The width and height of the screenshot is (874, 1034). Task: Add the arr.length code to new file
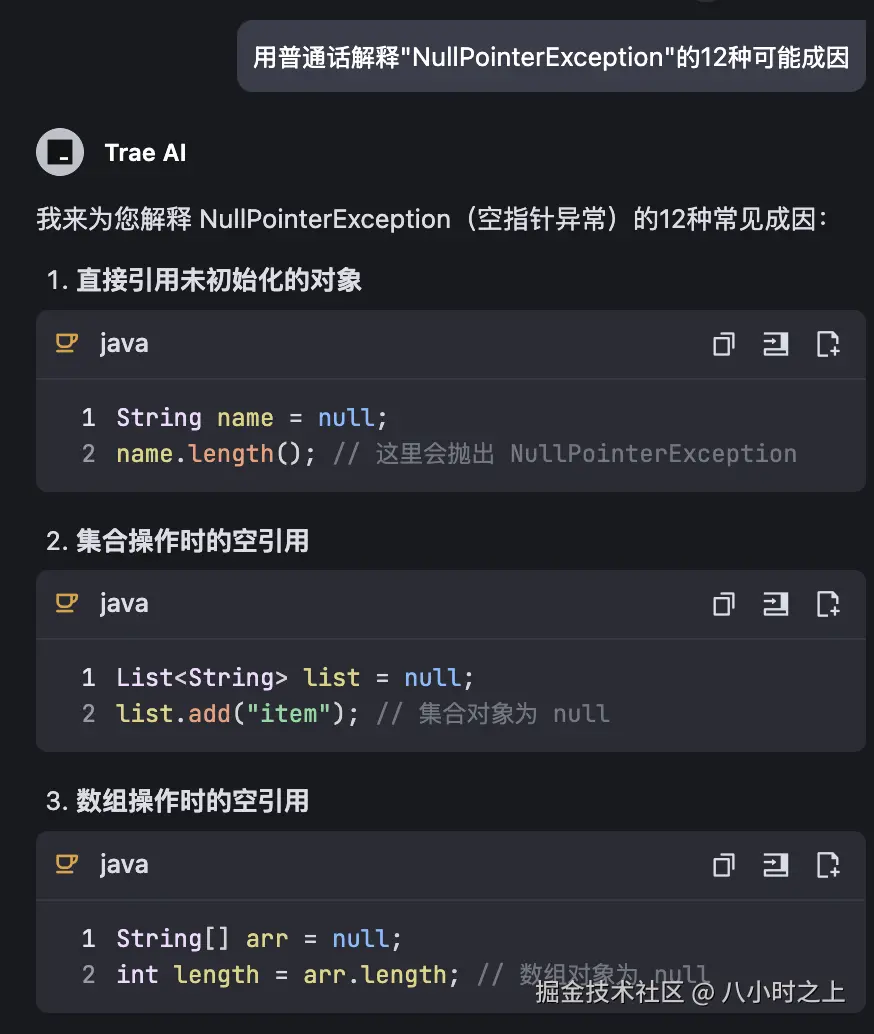(828, 865)
